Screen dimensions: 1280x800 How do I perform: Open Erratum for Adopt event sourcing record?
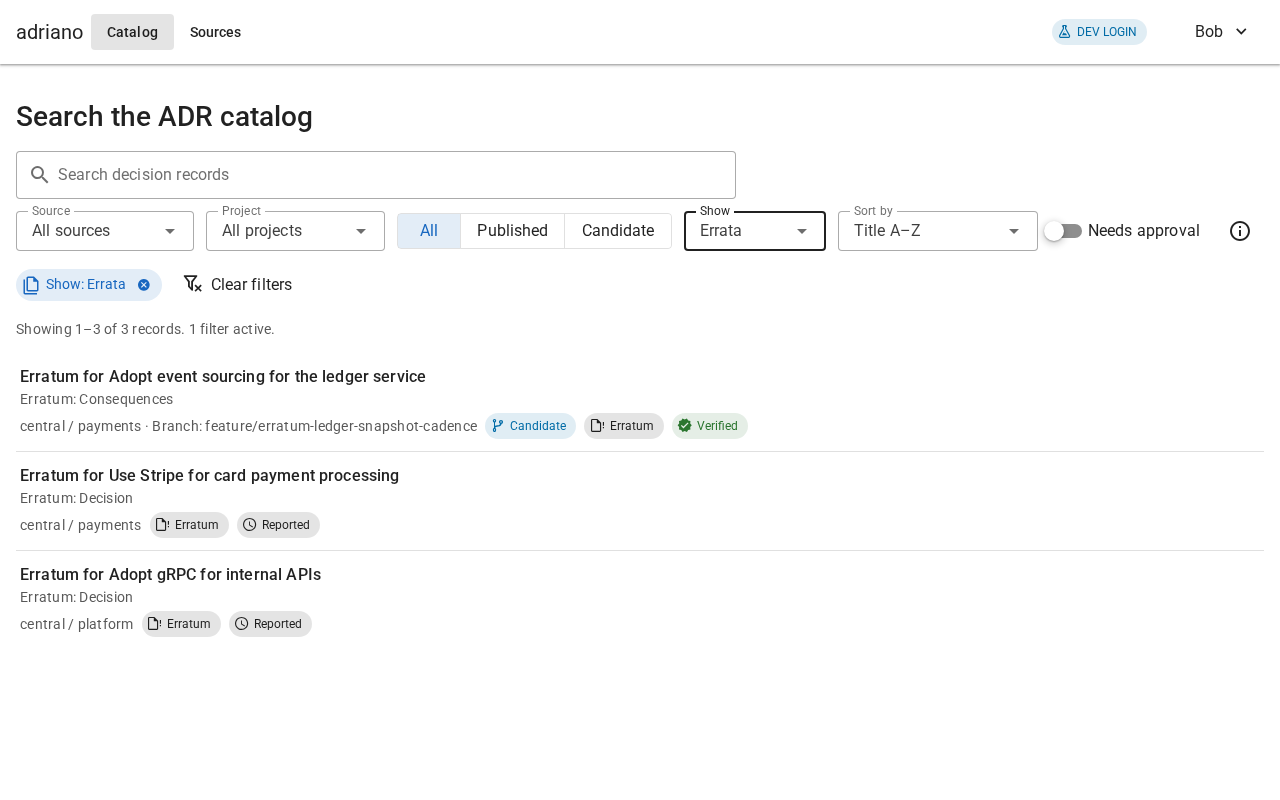click(x=223, y=377)
